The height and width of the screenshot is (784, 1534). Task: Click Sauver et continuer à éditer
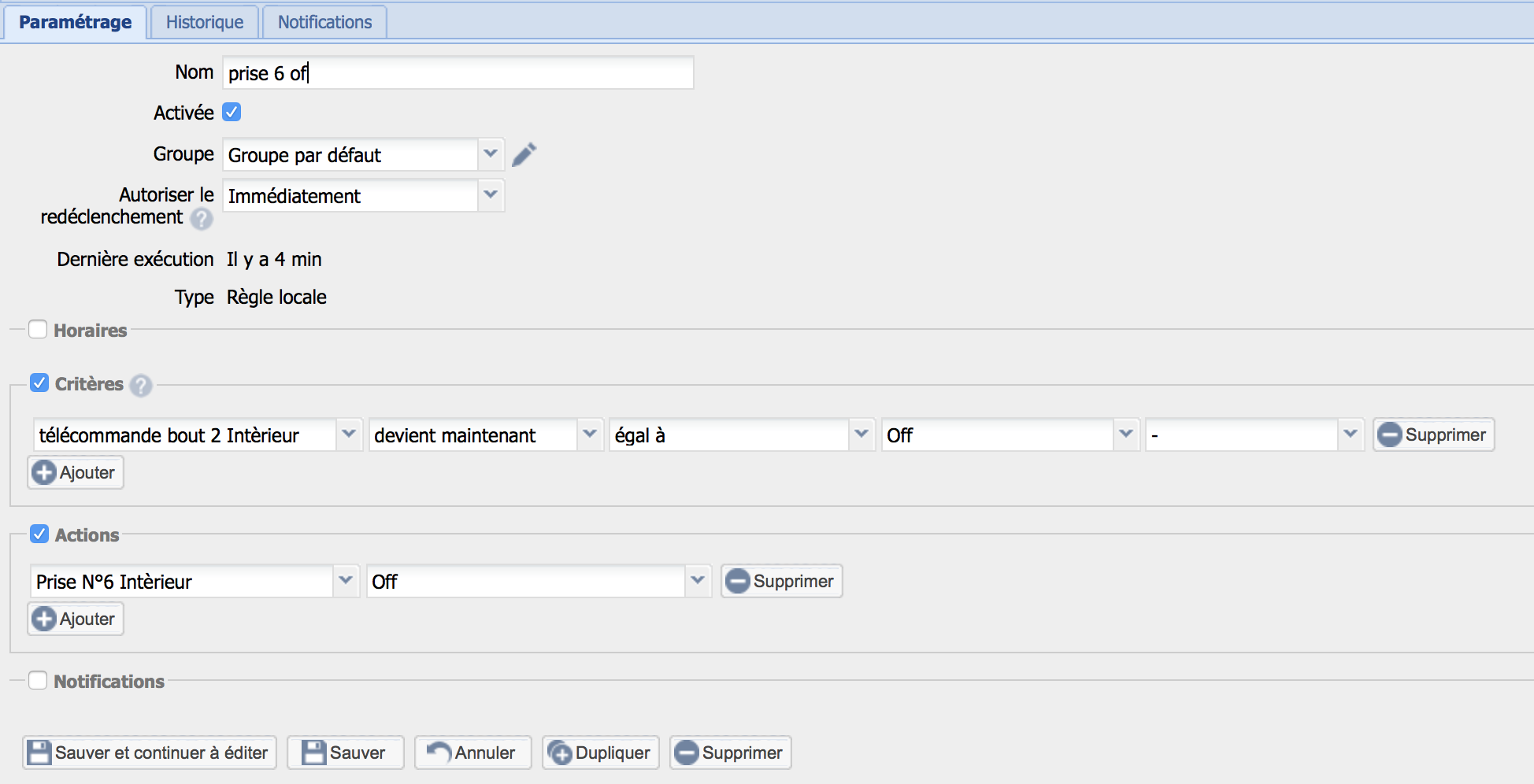pos(150,753)
